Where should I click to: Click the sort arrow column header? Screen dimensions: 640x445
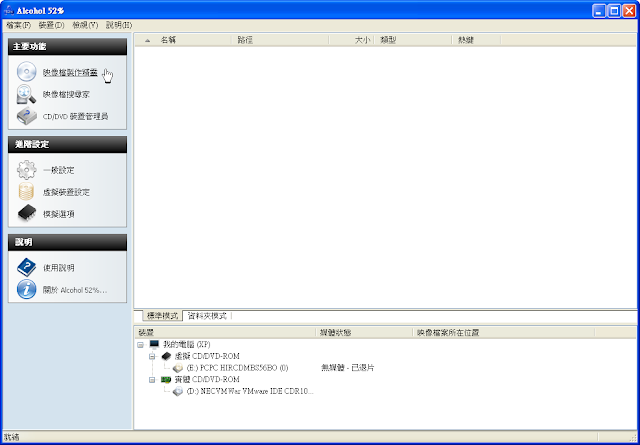click(147, 40)
